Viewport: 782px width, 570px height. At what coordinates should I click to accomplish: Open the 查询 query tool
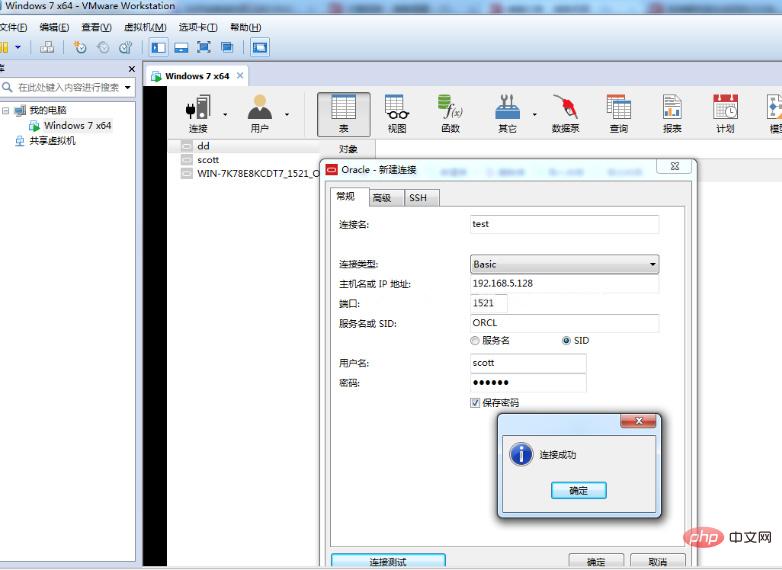coord(619,114)
